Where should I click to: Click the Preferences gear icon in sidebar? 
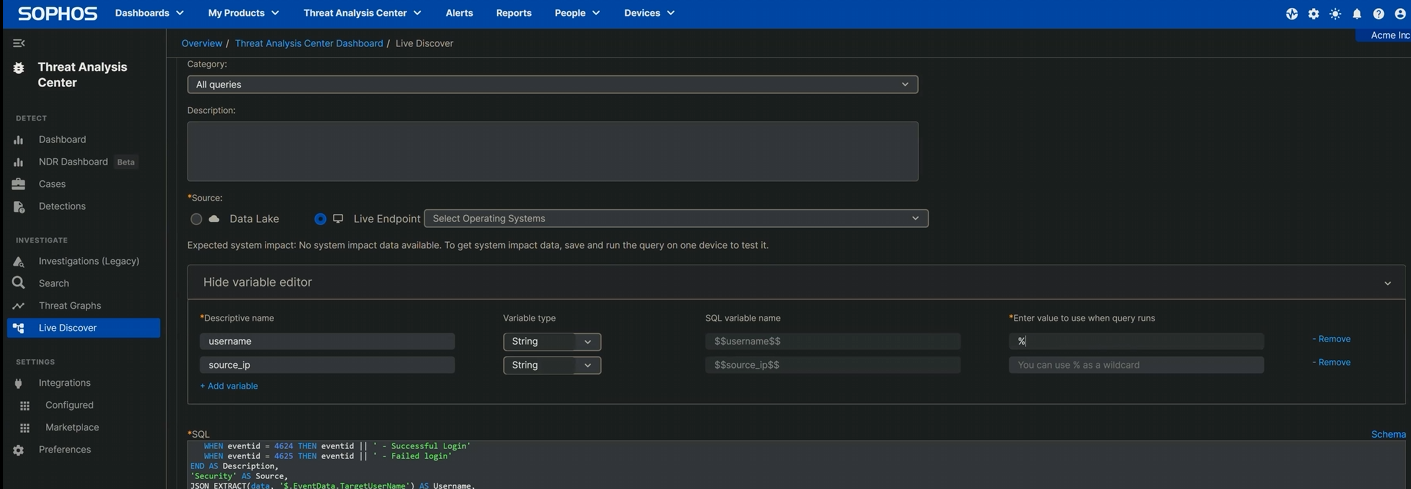[x=18, y=450]
